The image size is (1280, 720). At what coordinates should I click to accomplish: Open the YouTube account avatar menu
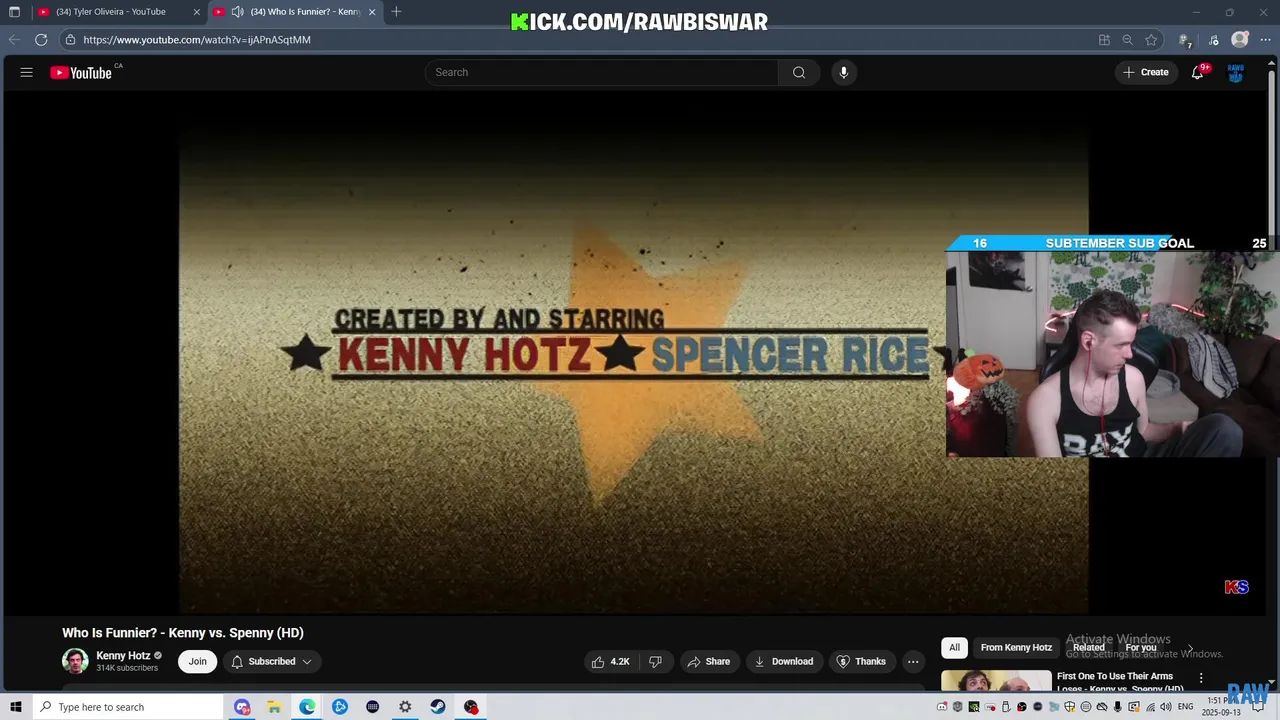click(1236, 72)
